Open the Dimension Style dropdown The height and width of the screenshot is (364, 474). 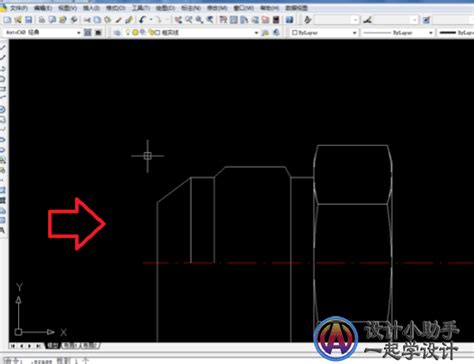tap(414, 20)
